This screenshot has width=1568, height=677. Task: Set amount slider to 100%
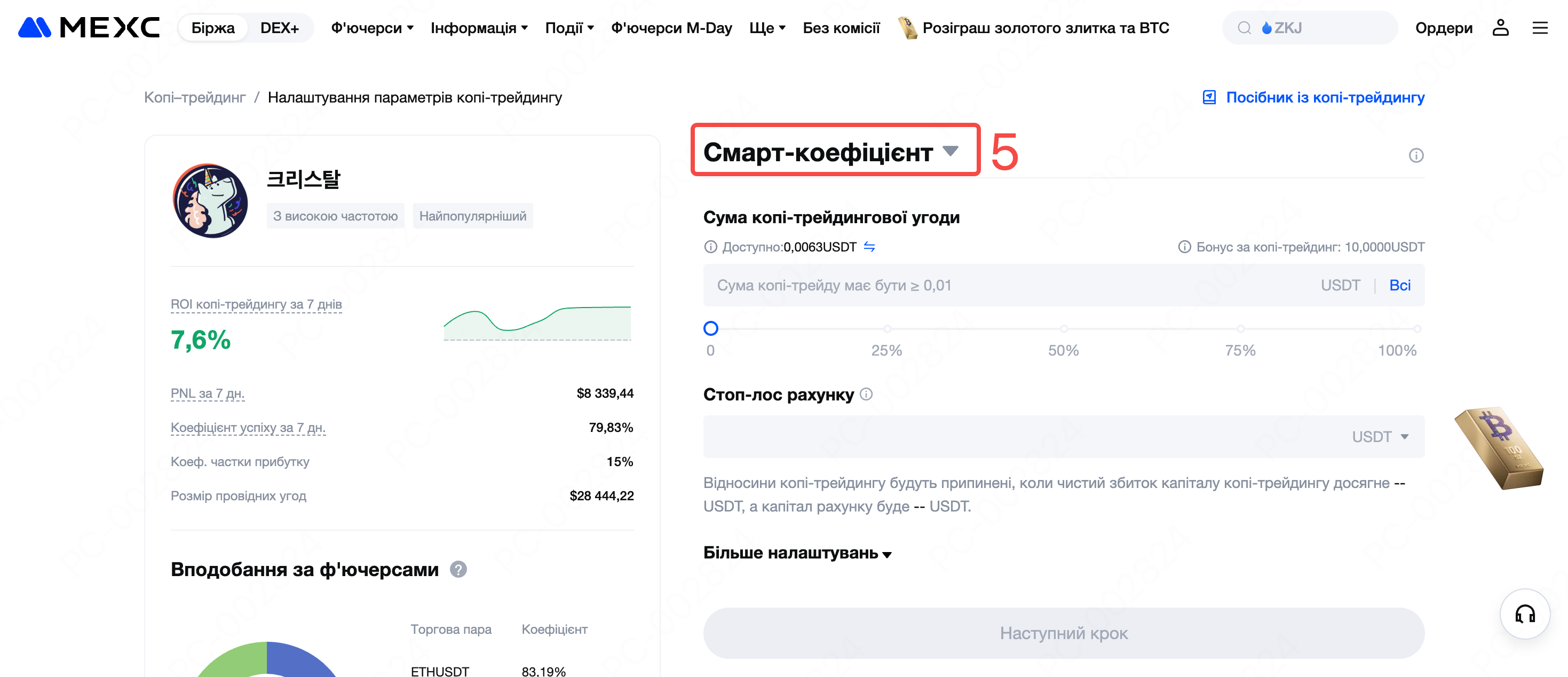(1417, 329)
